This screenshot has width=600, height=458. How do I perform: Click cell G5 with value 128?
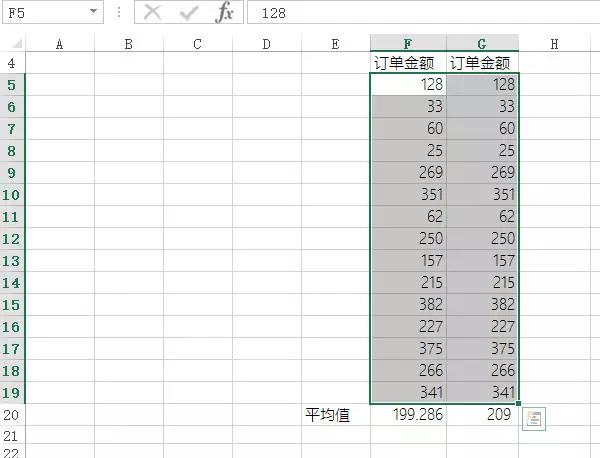482,84
